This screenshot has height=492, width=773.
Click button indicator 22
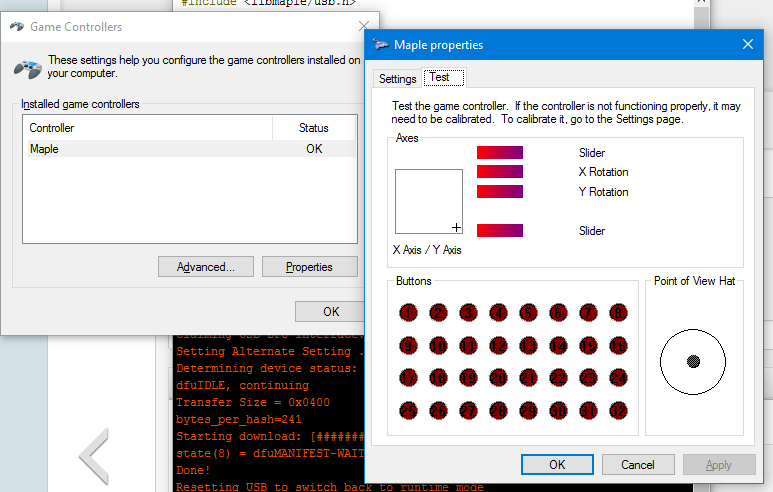click(x=558, y=378)
